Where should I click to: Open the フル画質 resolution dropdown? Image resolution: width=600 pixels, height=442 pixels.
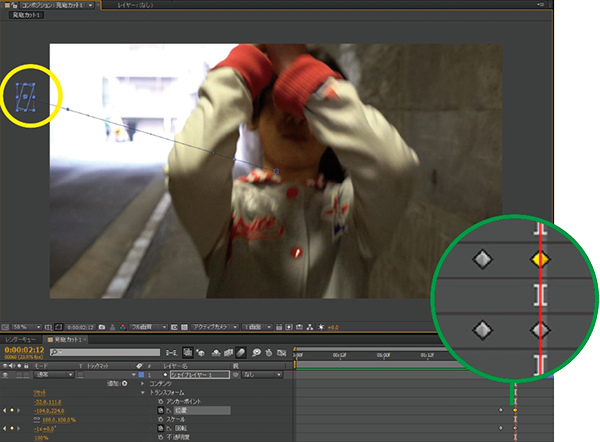pos(148,327)
